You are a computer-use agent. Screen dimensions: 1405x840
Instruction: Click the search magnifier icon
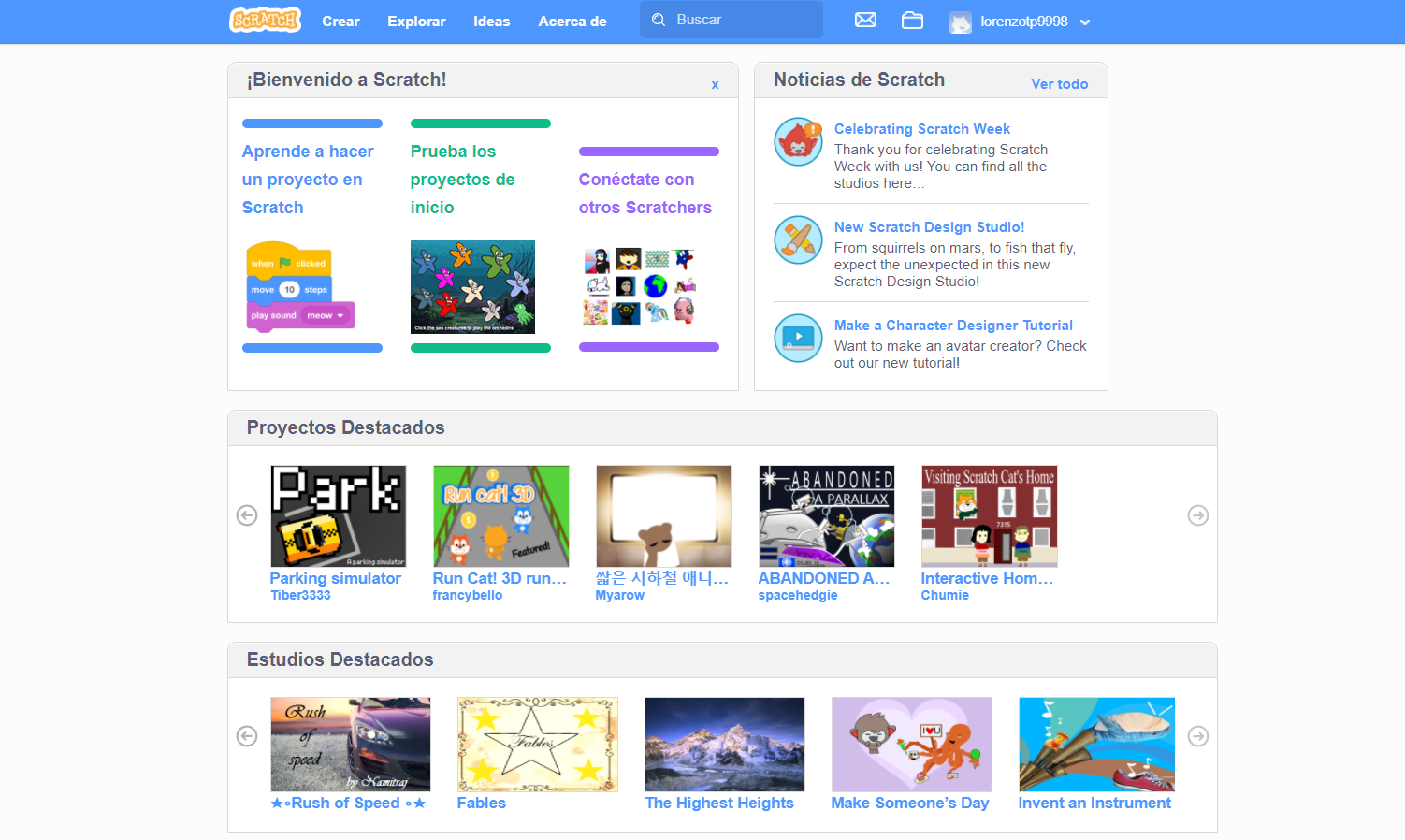tap(659, 20)
